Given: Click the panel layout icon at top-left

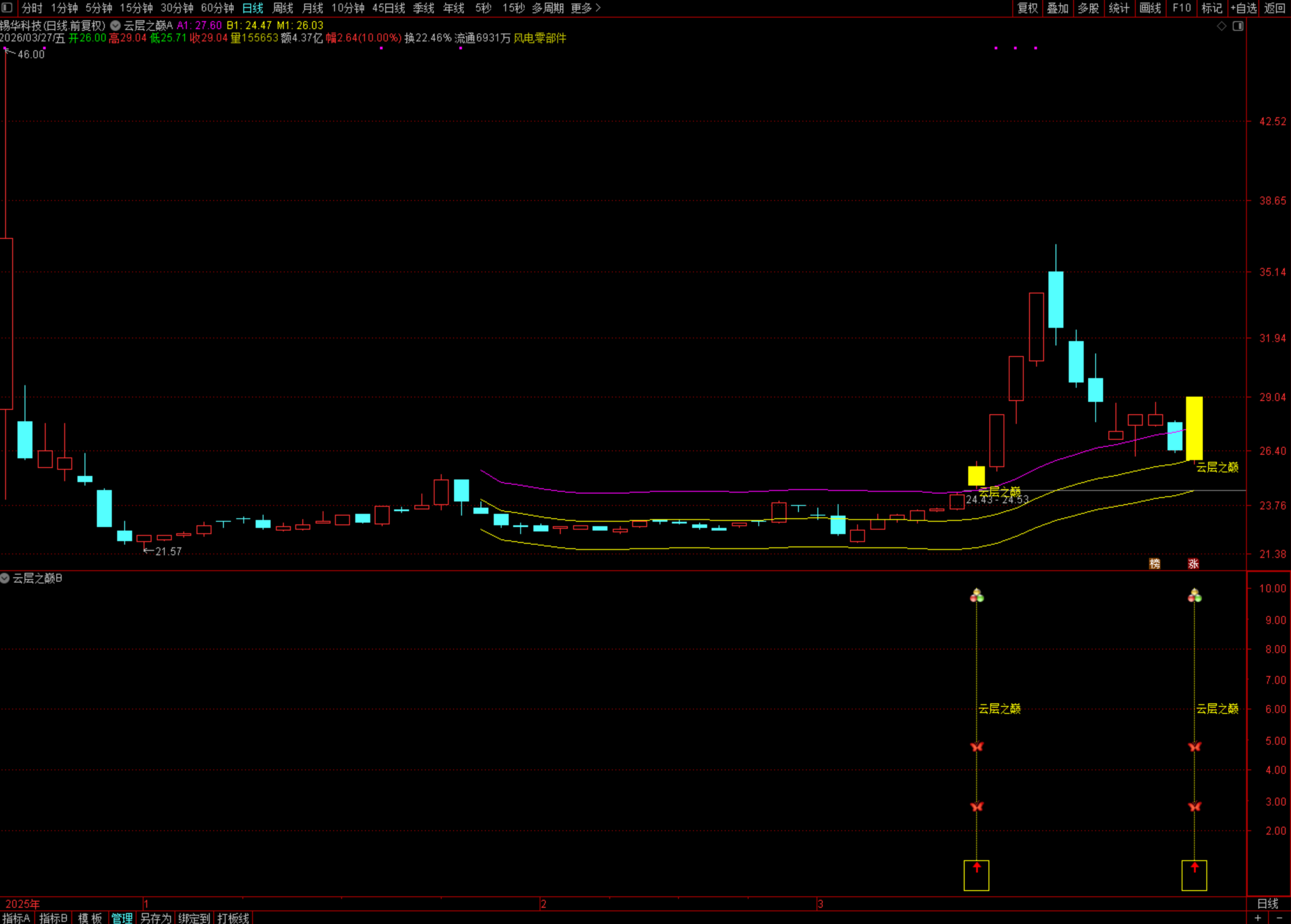Looking at the screenshot, I should click(x=7, y=8).
